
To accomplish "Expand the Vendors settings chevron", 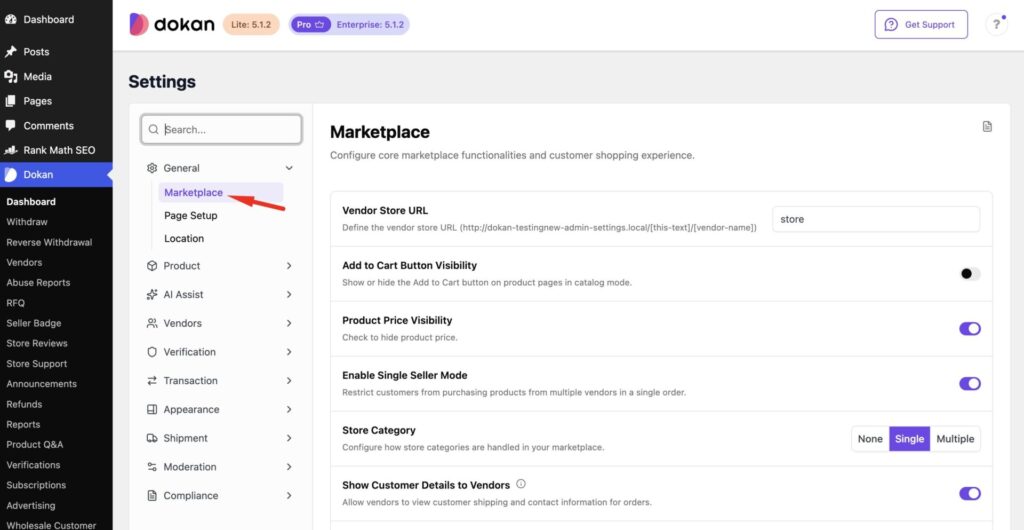I will coord(289,323).
